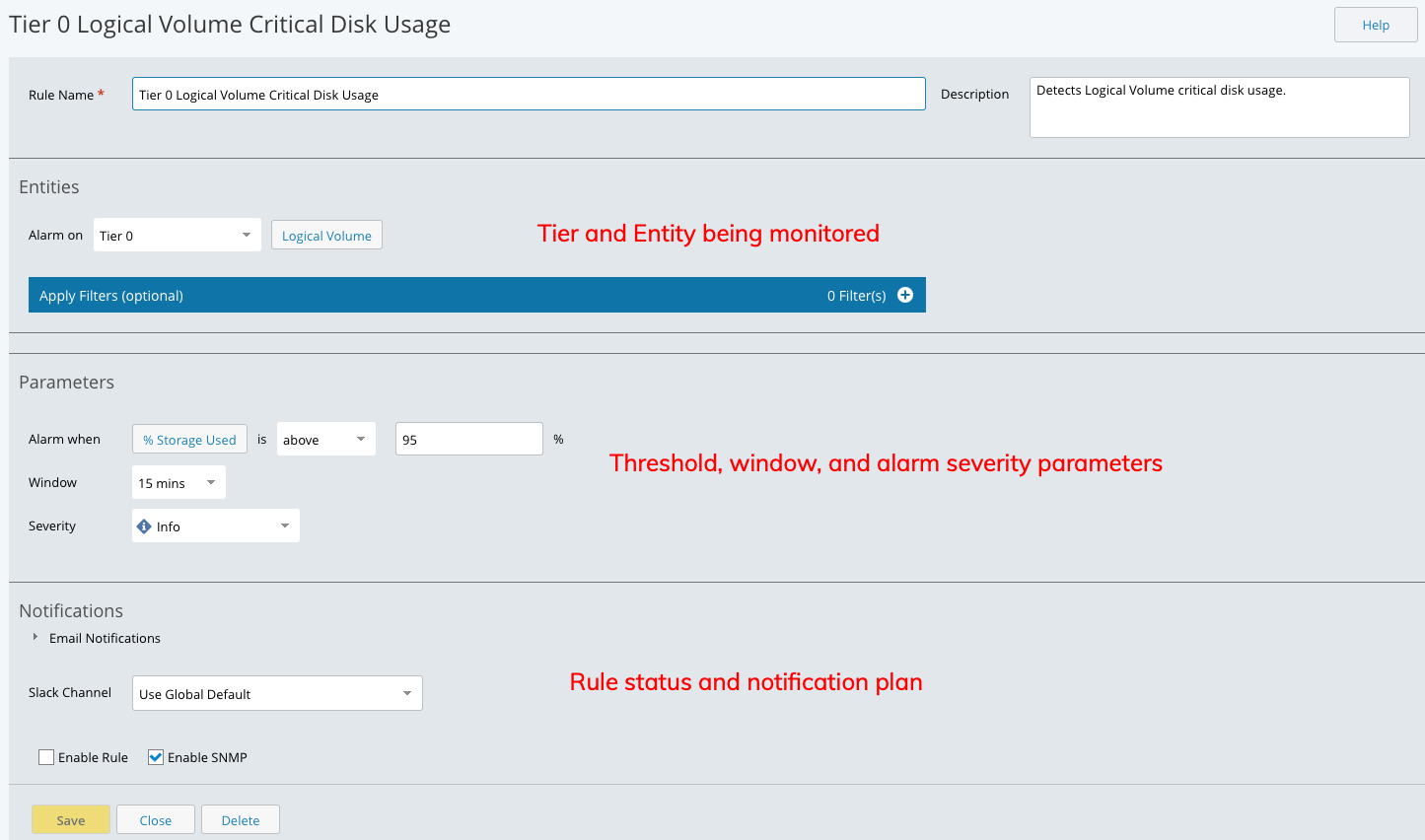Click the Help button

pyautogui.click(x=1376, y=25)
